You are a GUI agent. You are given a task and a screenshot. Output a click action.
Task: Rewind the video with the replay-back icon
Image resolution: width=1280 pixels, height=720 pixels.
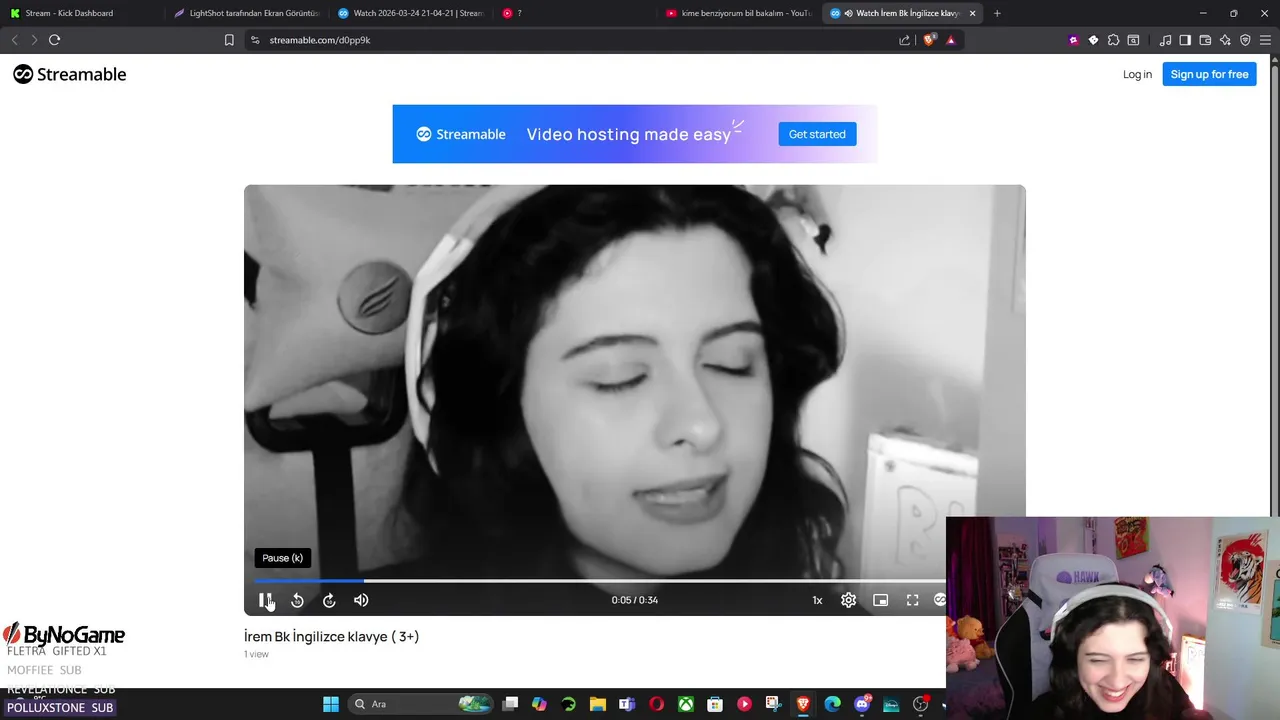click(297, 600)
